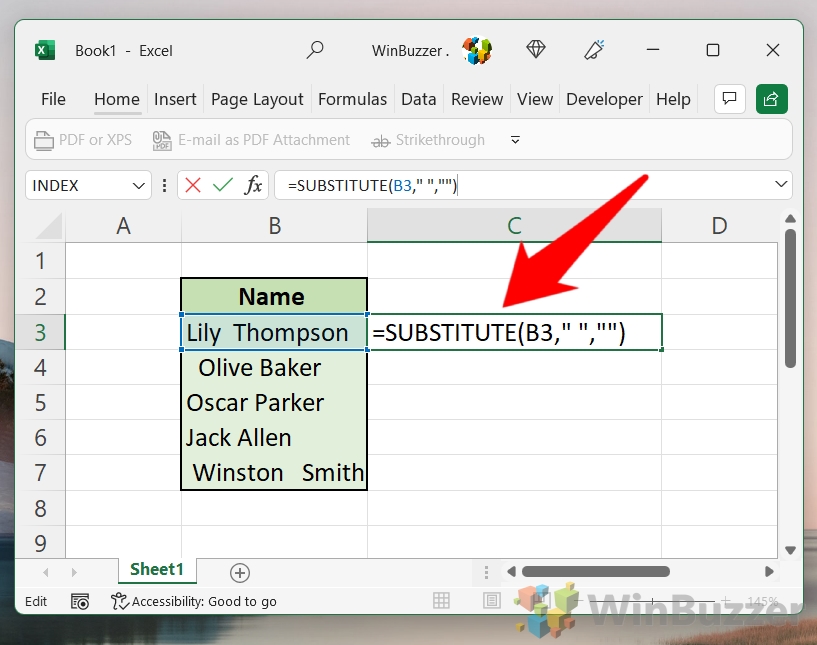Click the Insert Function fx icon
The width and height of the screenshot is (817, 645).
click(x=253, y=185)
